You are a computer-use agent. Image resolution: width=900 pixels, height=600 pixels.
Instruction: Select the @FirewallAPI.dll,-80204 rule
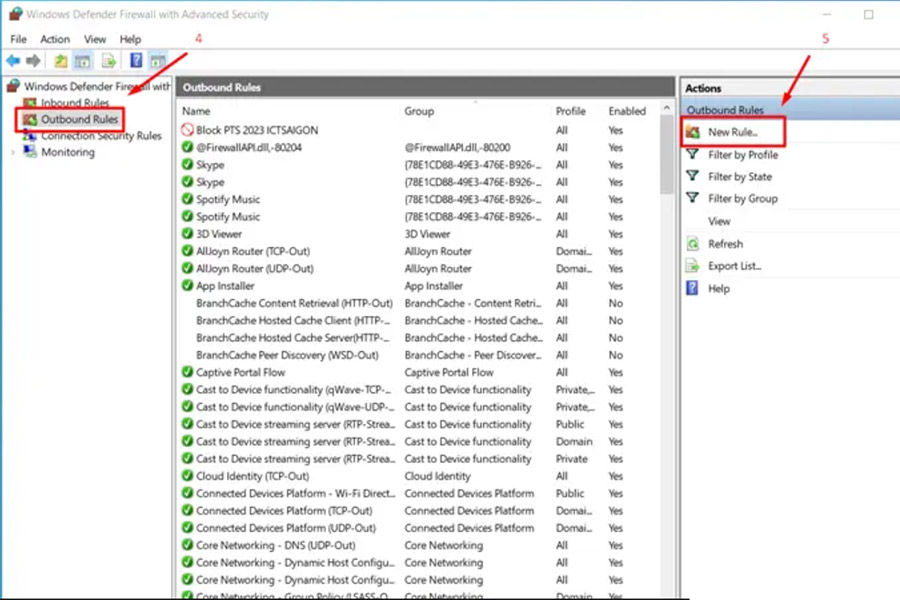[x=249, y=148]
